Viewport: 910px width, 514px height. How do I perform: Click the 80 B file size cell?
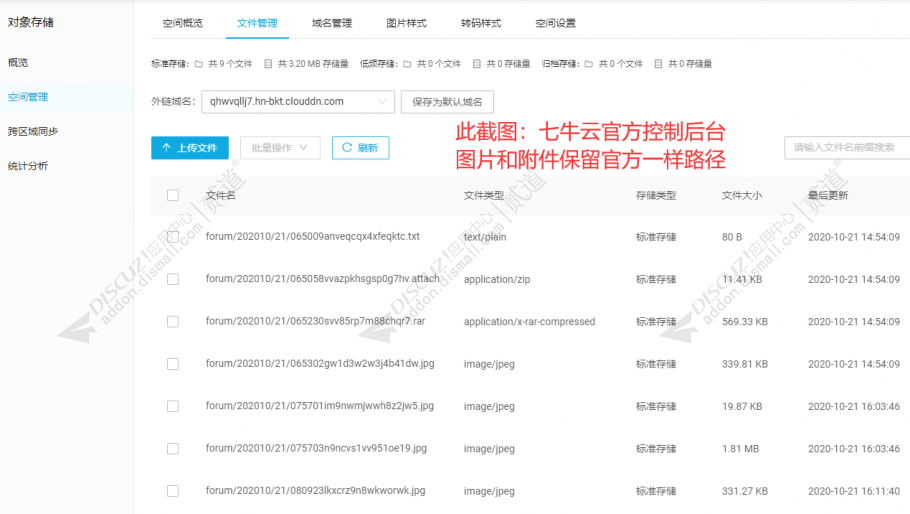732,237
